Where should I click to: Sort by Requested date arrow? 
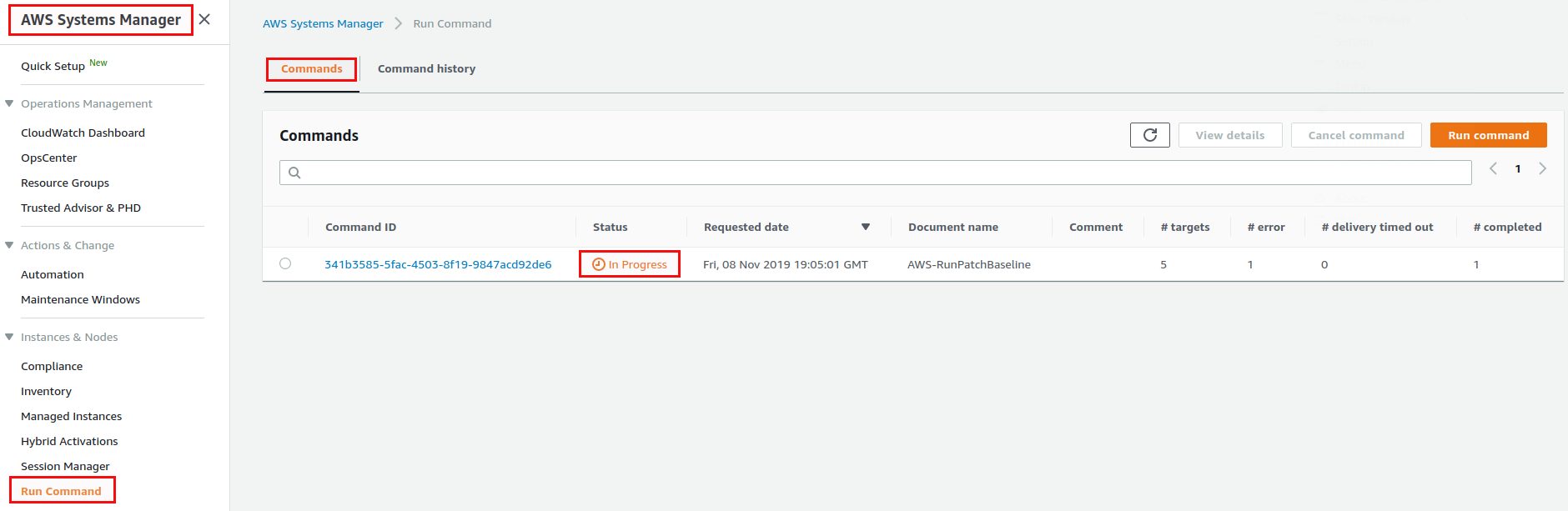pyautogui.click(x=866, y=227)
